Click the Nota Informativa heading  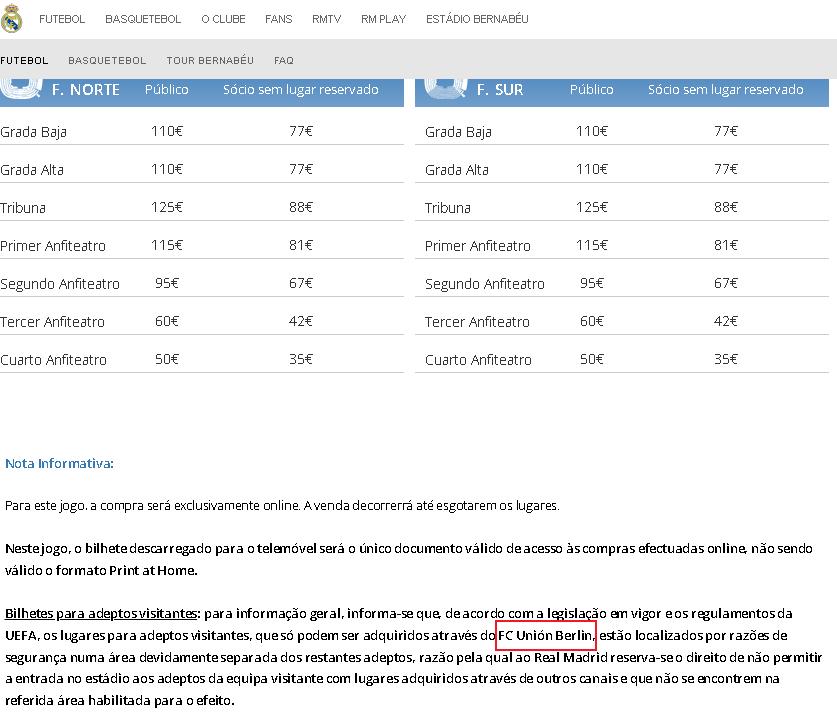pyautogui.click(x=59, y=463)
